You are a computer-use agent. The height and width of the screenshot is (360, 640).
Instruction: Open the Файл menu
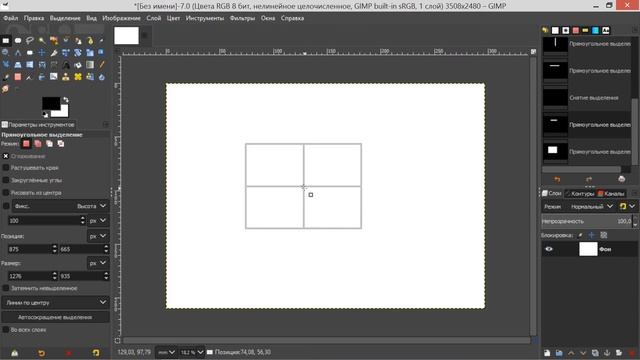(11, 18)
